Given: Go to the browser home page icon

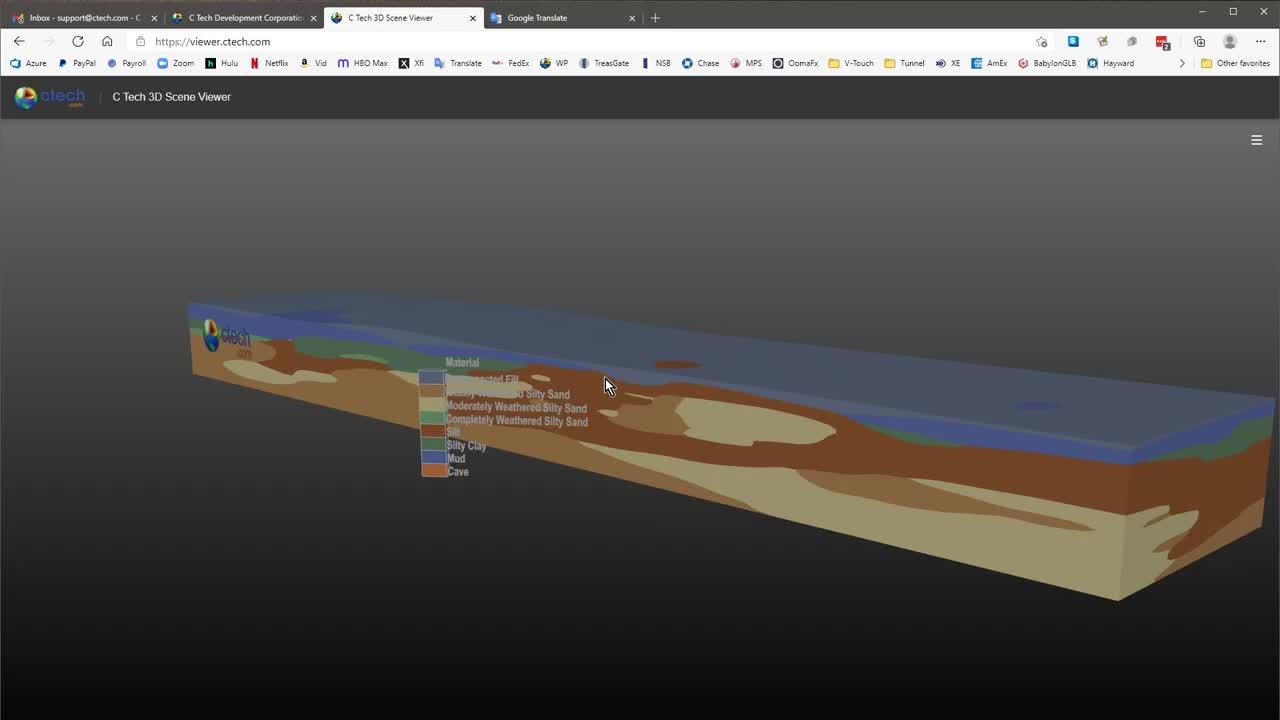Looking at the screenshot, I should point(107,42).
